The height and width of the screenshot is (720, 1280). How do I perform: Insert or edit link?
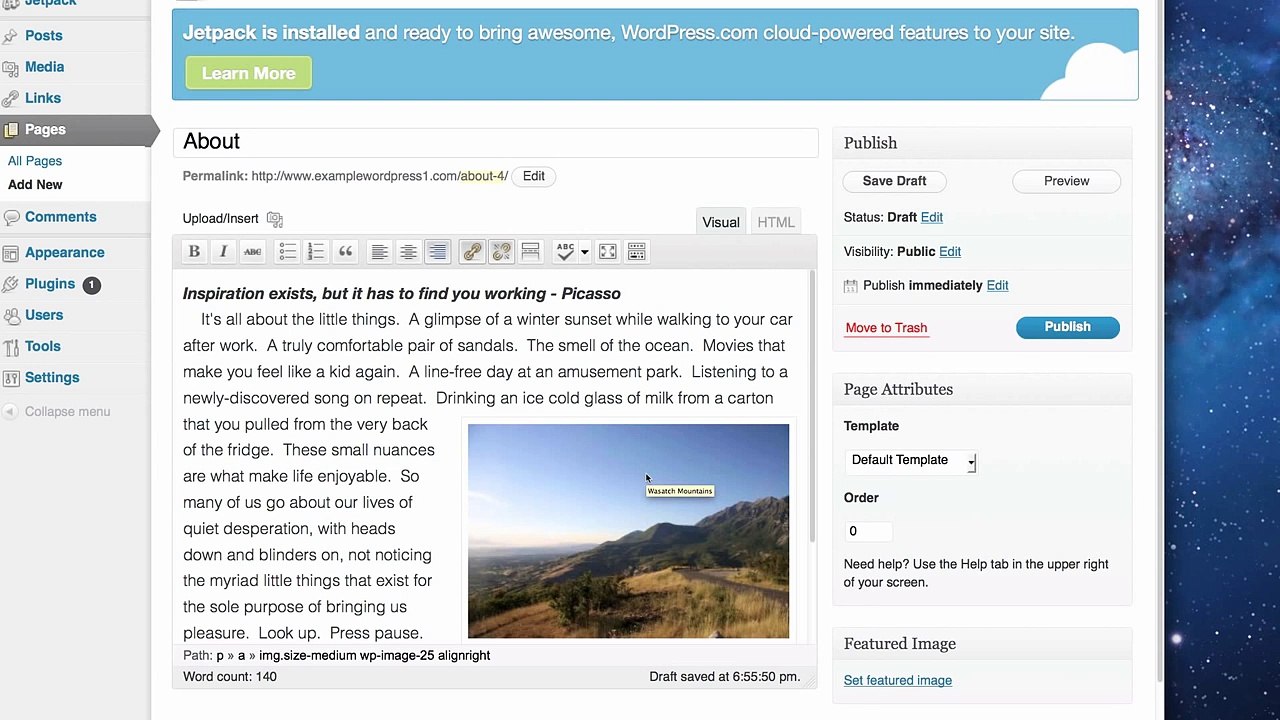click(472, 252)
